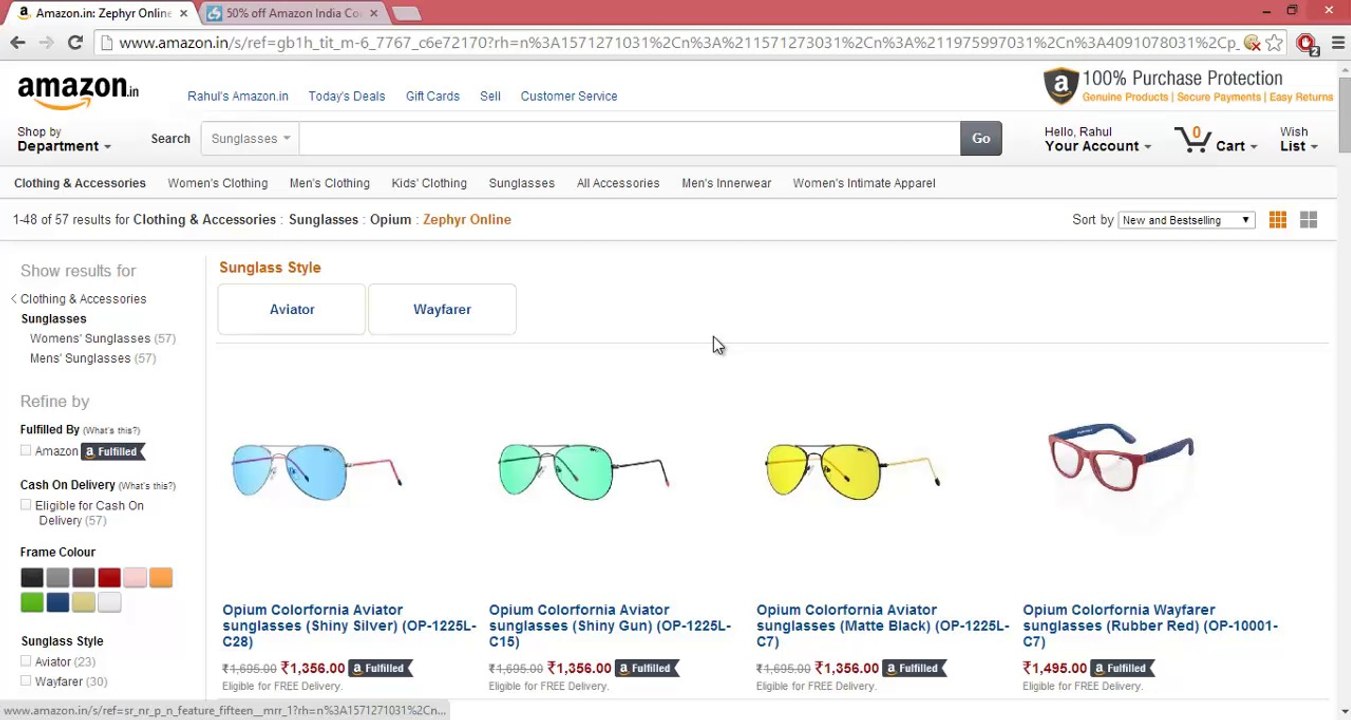Pick the orange frame colour swatch
The width and height of the screenshot is (1351, 720).
(161, 577)
